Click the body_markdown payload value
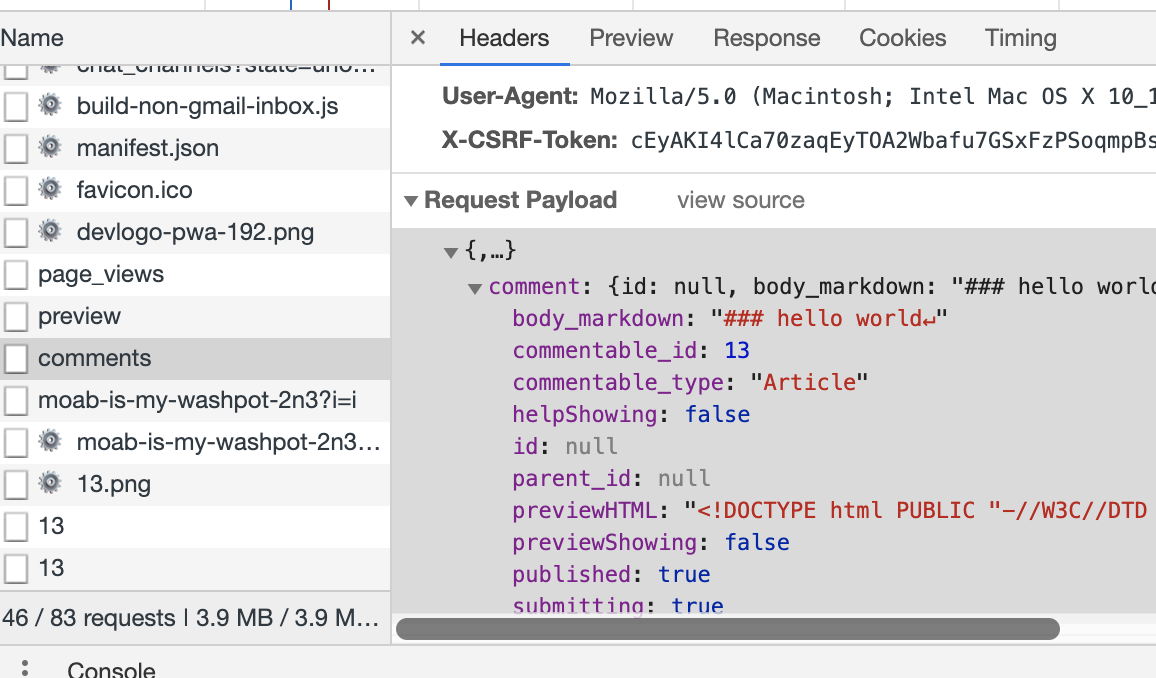Image resolution: width=1156 pixels, height=678 pixels. coord(829,318)
